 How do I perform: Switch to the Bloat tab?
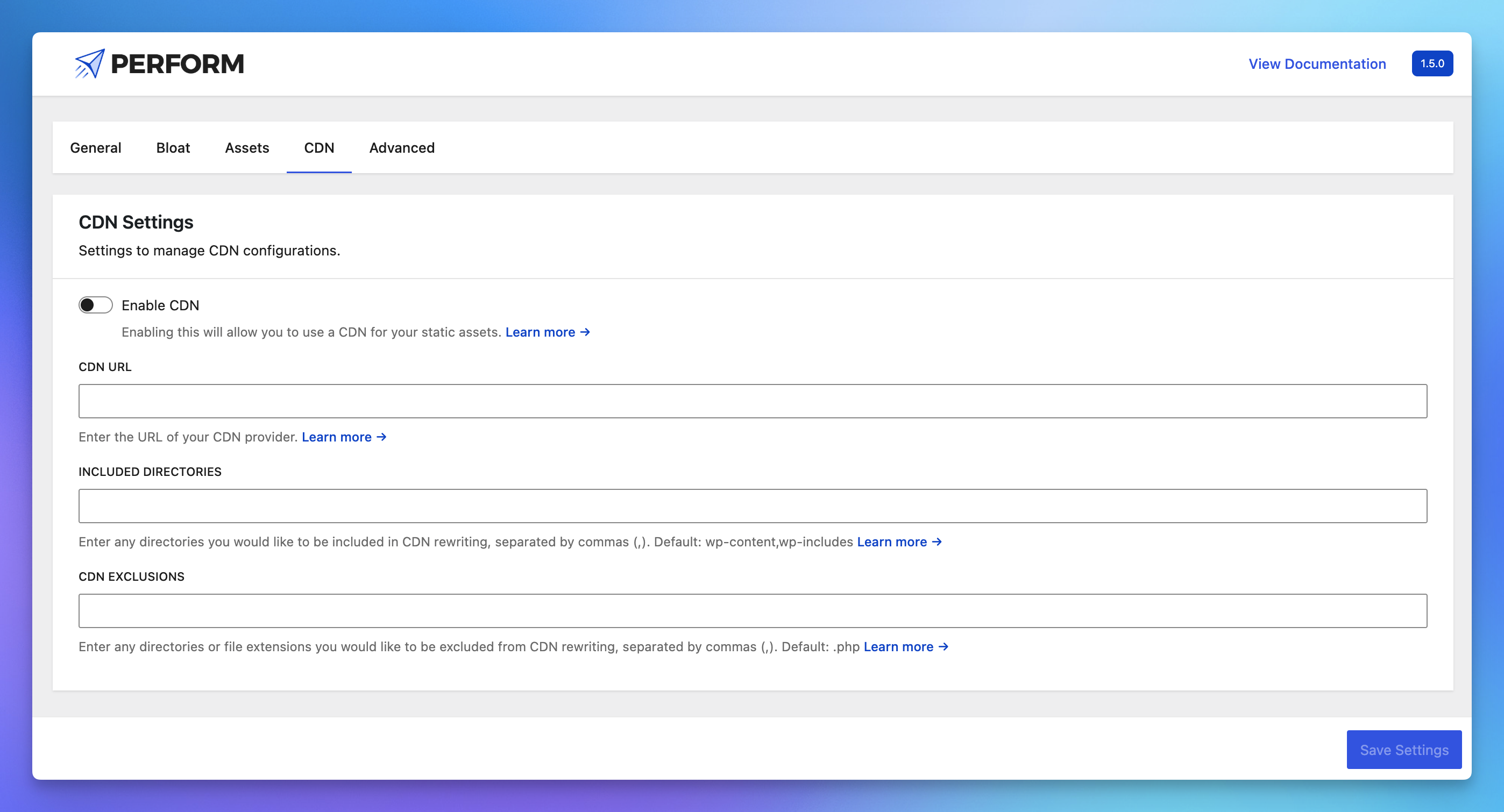click(x=173, y=148)
